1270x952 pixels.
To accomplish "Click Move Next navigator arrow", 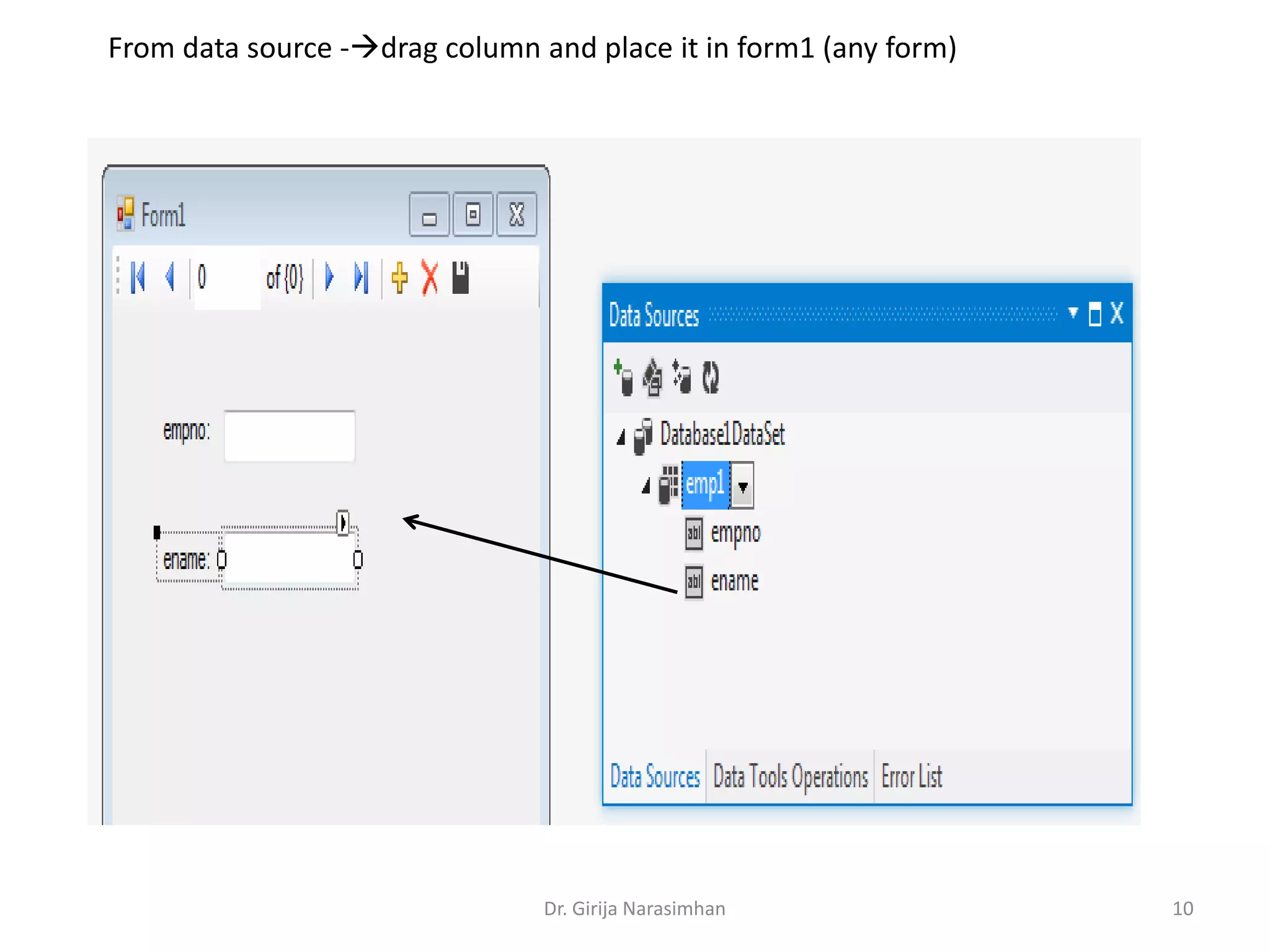I will 329,277.
